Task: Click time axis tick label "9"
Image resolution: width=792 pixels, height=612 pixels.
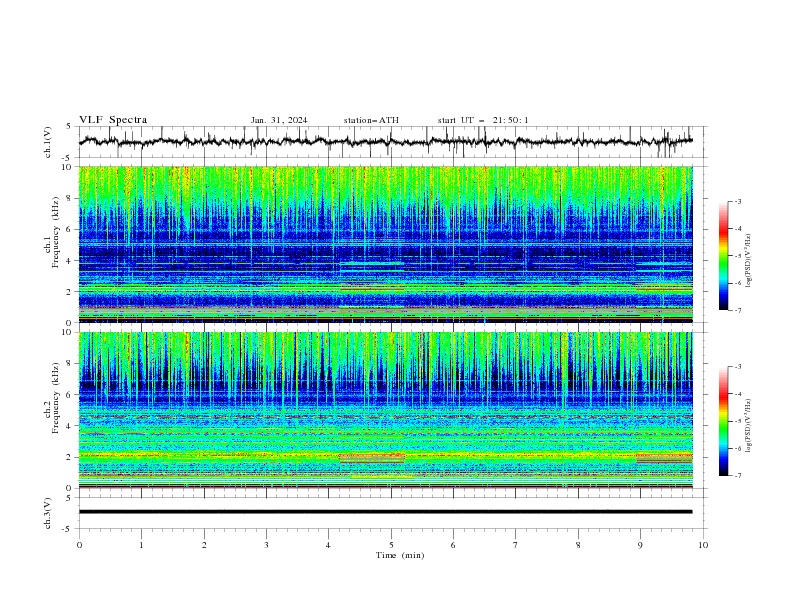Action: coord(640,545)
